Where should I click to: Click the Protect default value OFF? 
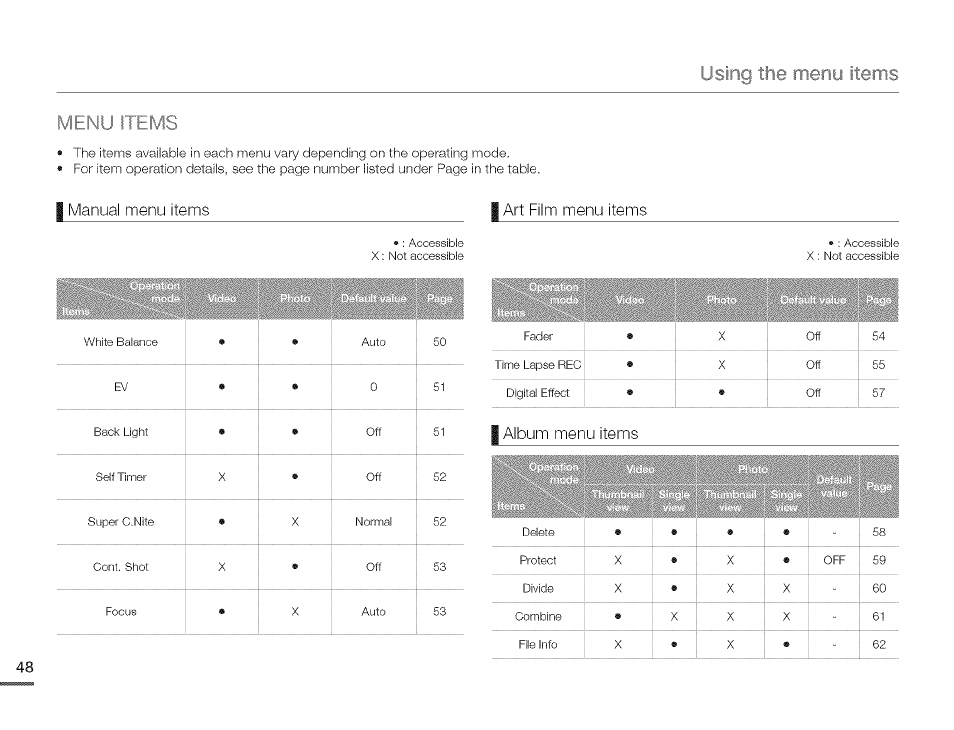pyautogui.click(x=834, y=560)
